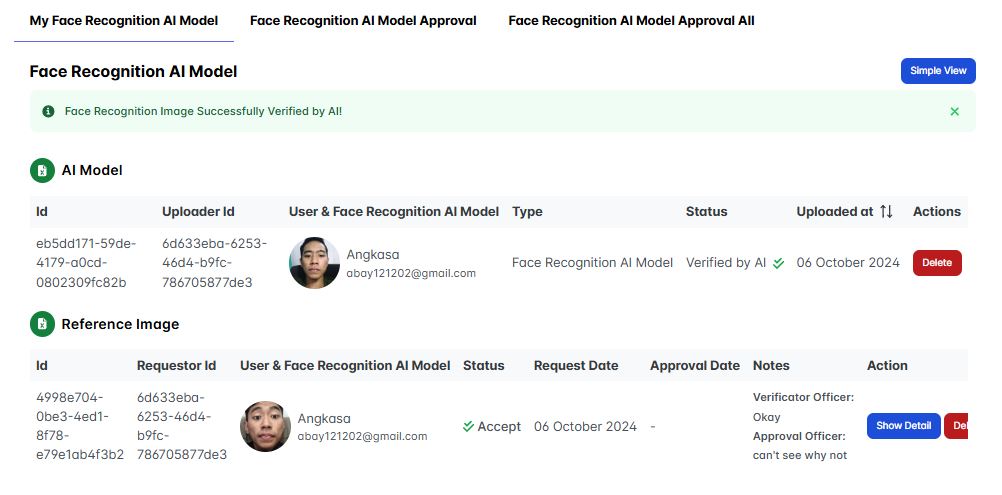This screenshot has height=495, width=1002.
Task: Click the Accept status check icon
Action: click(468, 426)
